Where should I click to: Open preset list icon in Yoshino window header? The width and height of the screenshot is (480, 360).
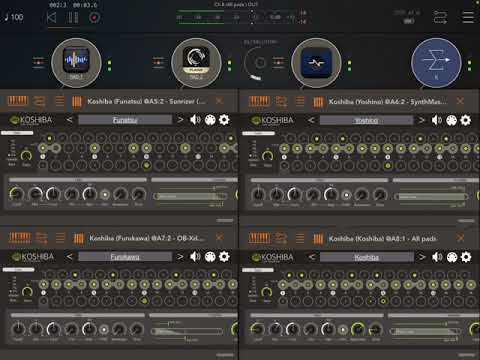coord(300,101)
